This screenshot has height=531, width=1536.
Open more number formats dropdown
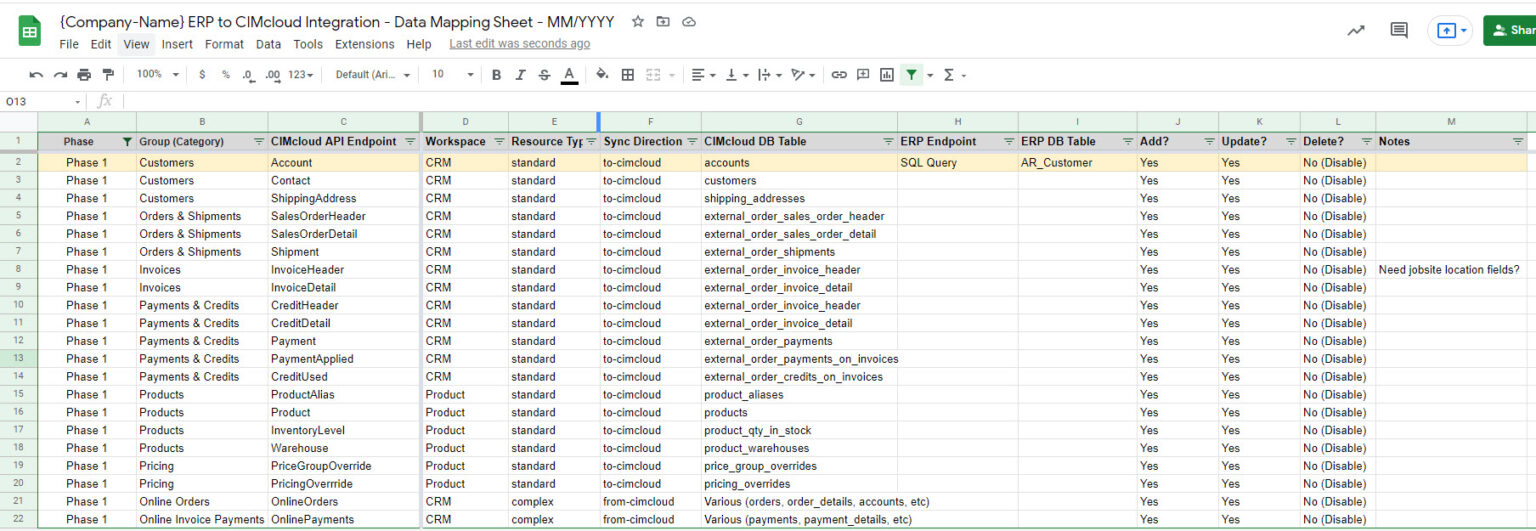point(301,75)
